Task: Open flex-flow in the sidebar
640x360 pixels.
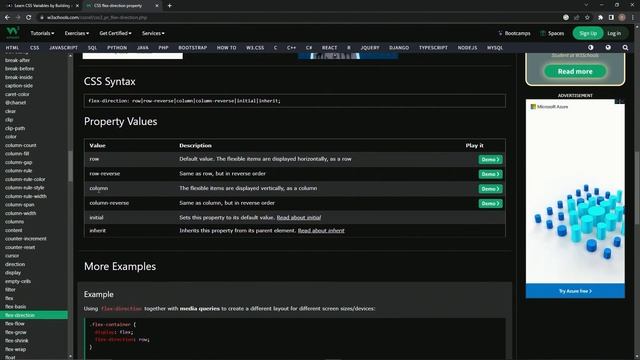Action: tap(15, 324)
